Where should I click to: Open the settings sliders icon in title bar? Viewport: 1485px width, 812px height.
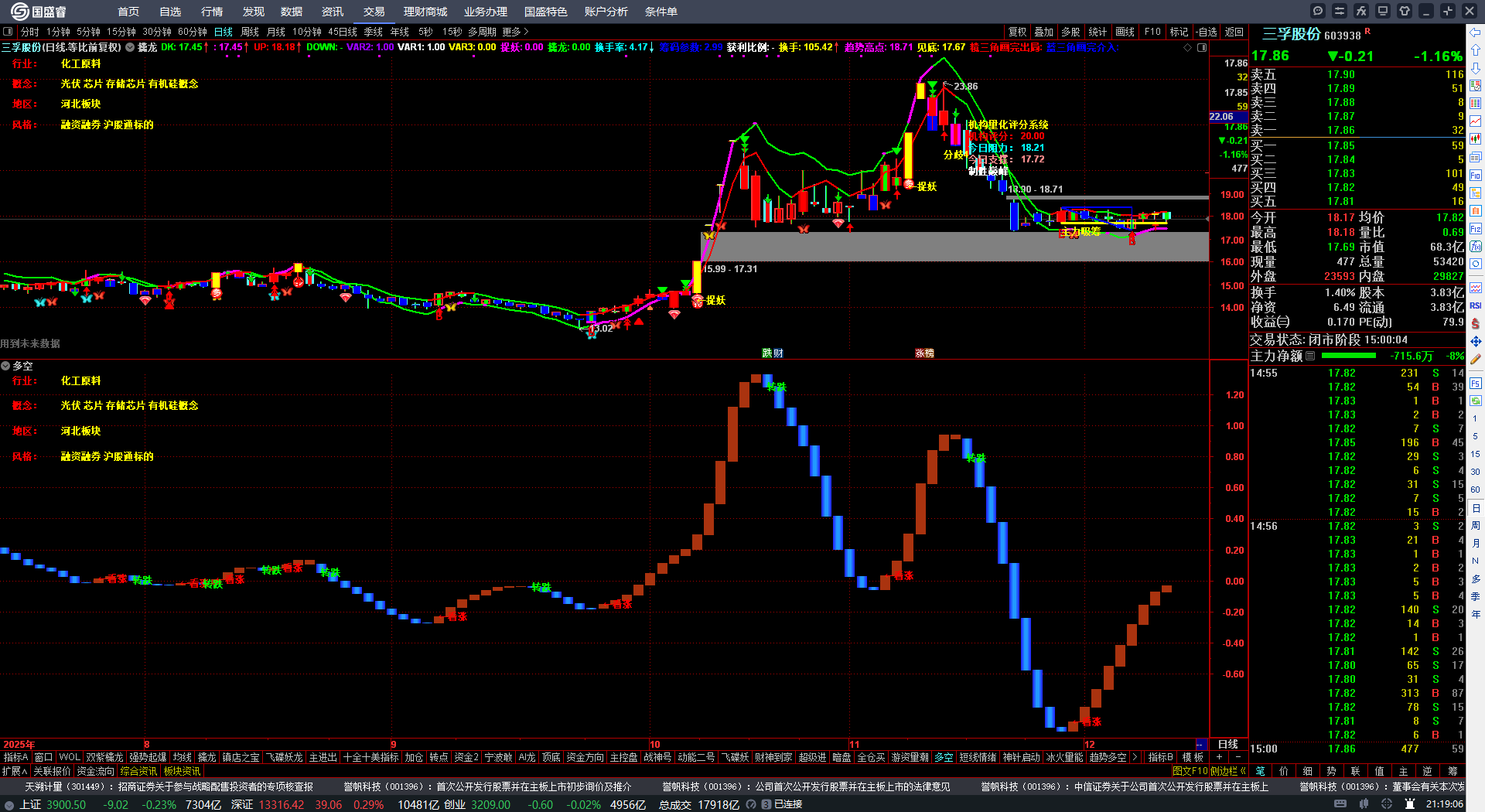1340,11
